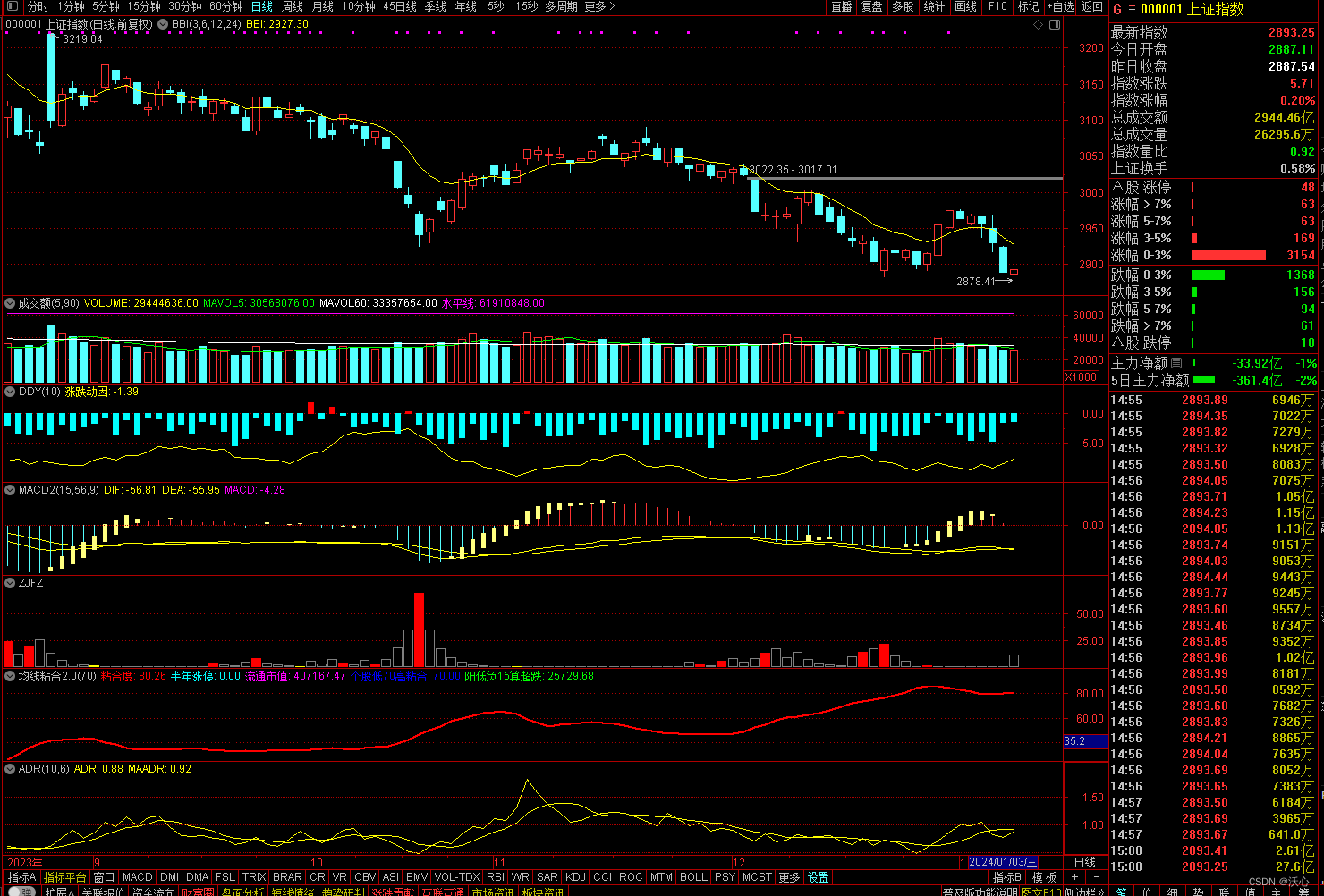The width and height of the screenshot is (1324, 896).
Task: Click the 返回 button
Action: tap(1092, 6)
